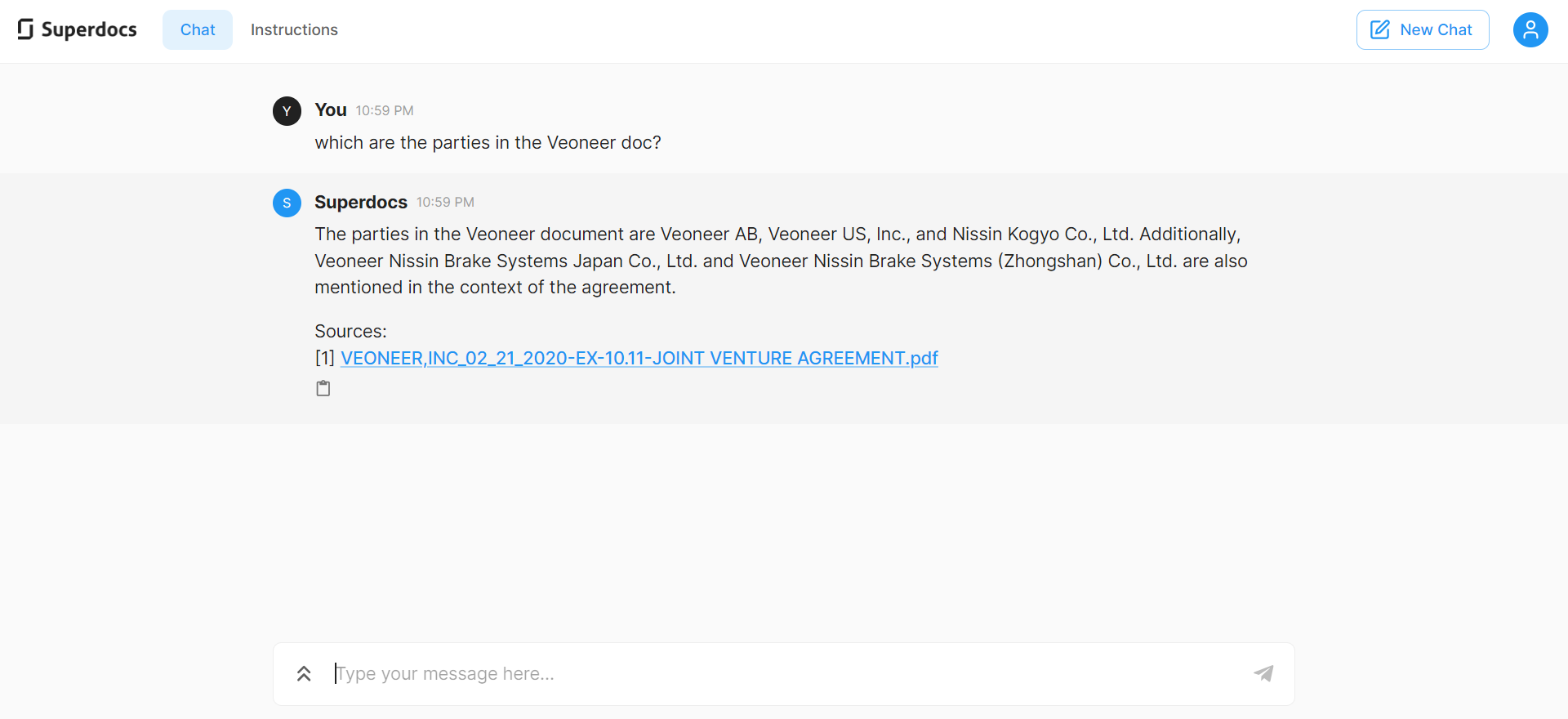The width and height of the screenshot is (1568, 719).
Task: Click the black Y user avatar
Action: [287, 111]
